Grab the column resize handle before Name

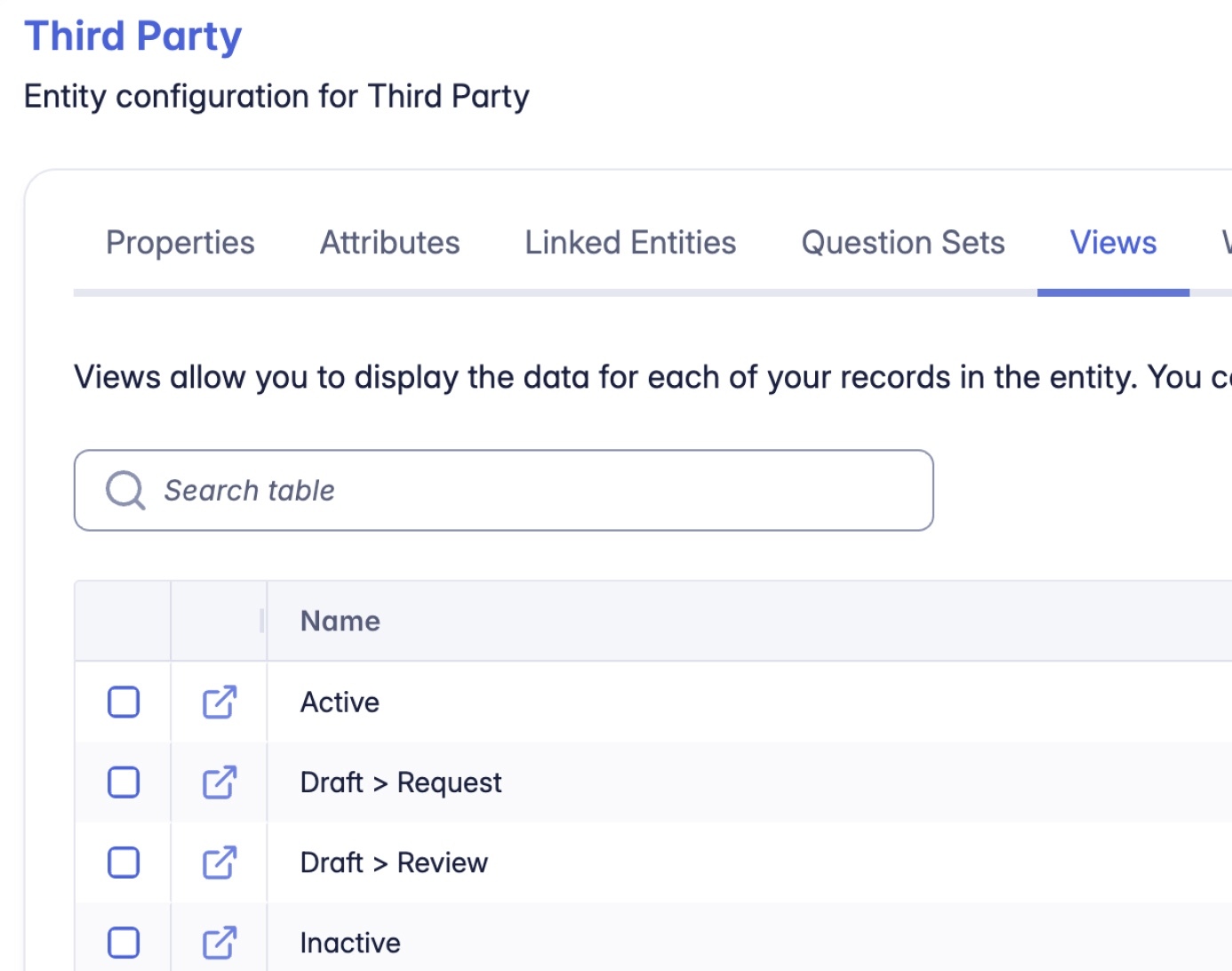[262, 621]
